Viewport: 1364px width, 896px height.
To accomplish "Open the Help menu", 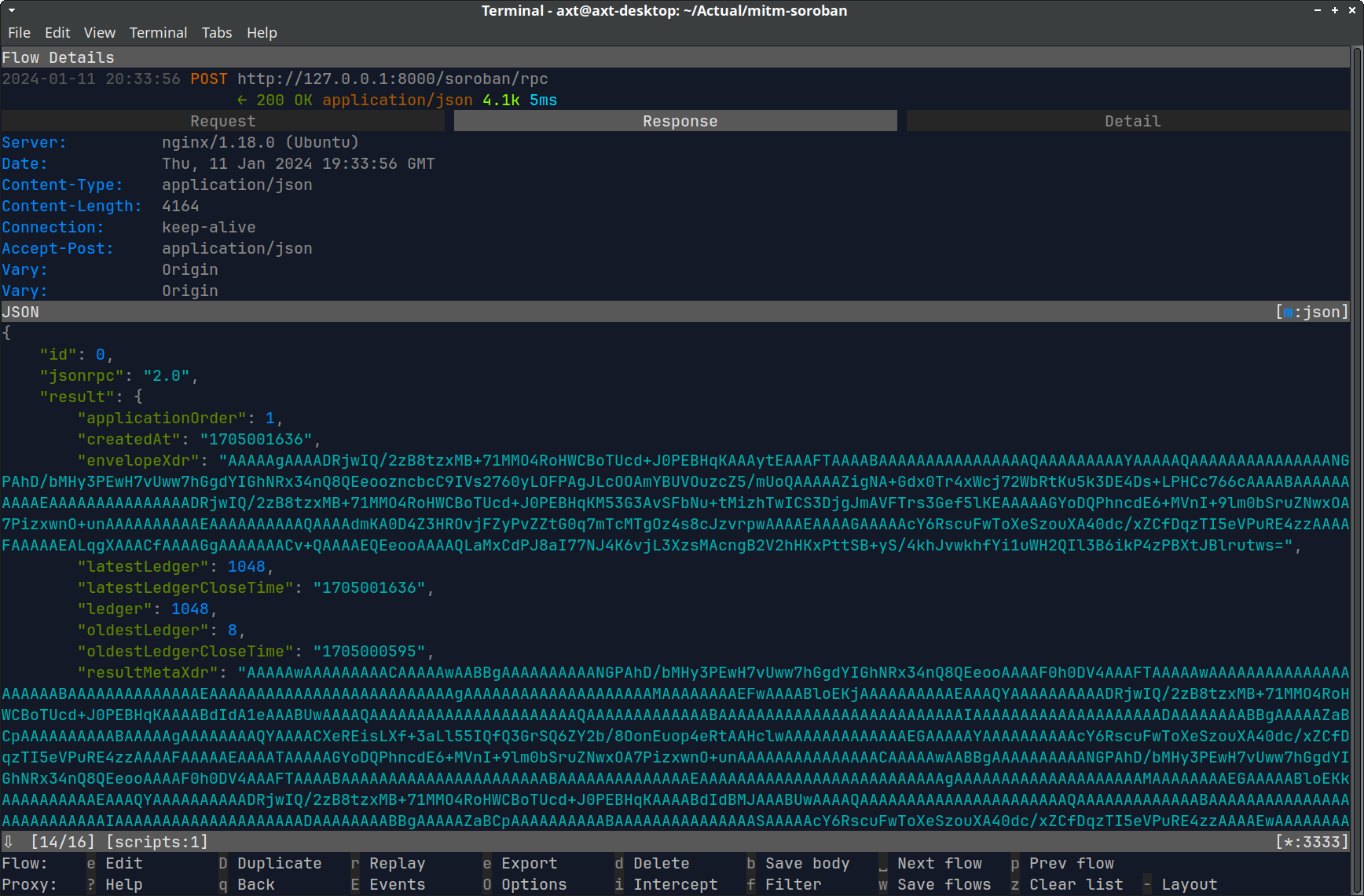I will tap(262, 32).
